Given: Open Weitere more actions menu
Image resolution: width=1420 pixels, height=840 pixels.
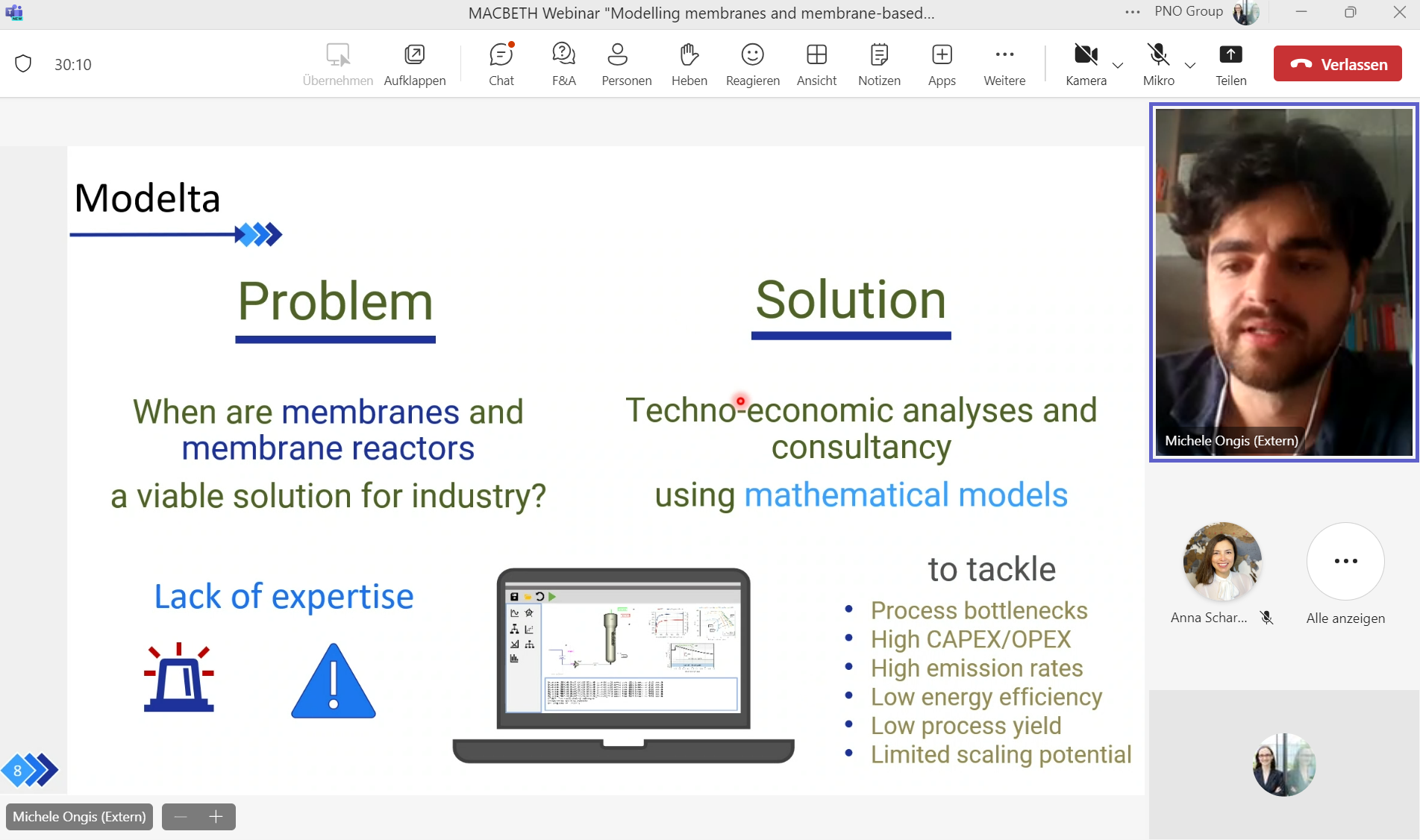Looking at the screenshot, I should click(x=1004, y=64).
